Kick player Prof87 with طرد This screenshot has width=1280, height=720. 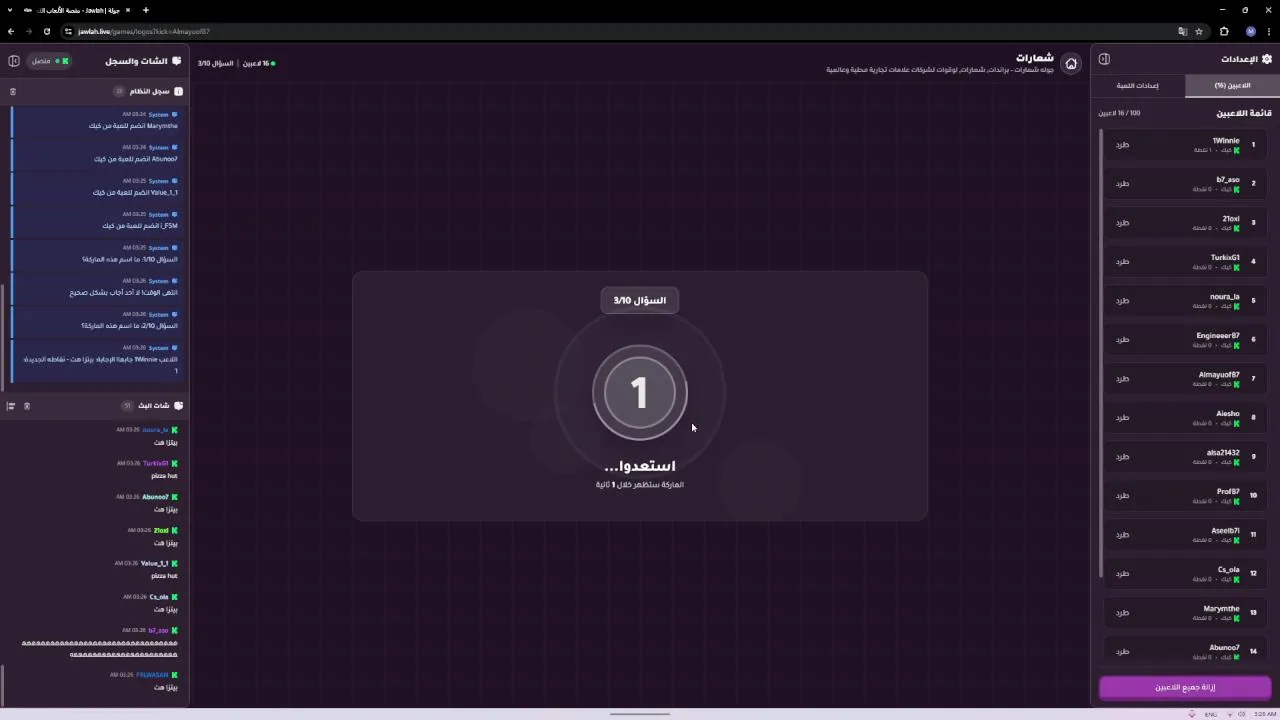pos(1122,496)
